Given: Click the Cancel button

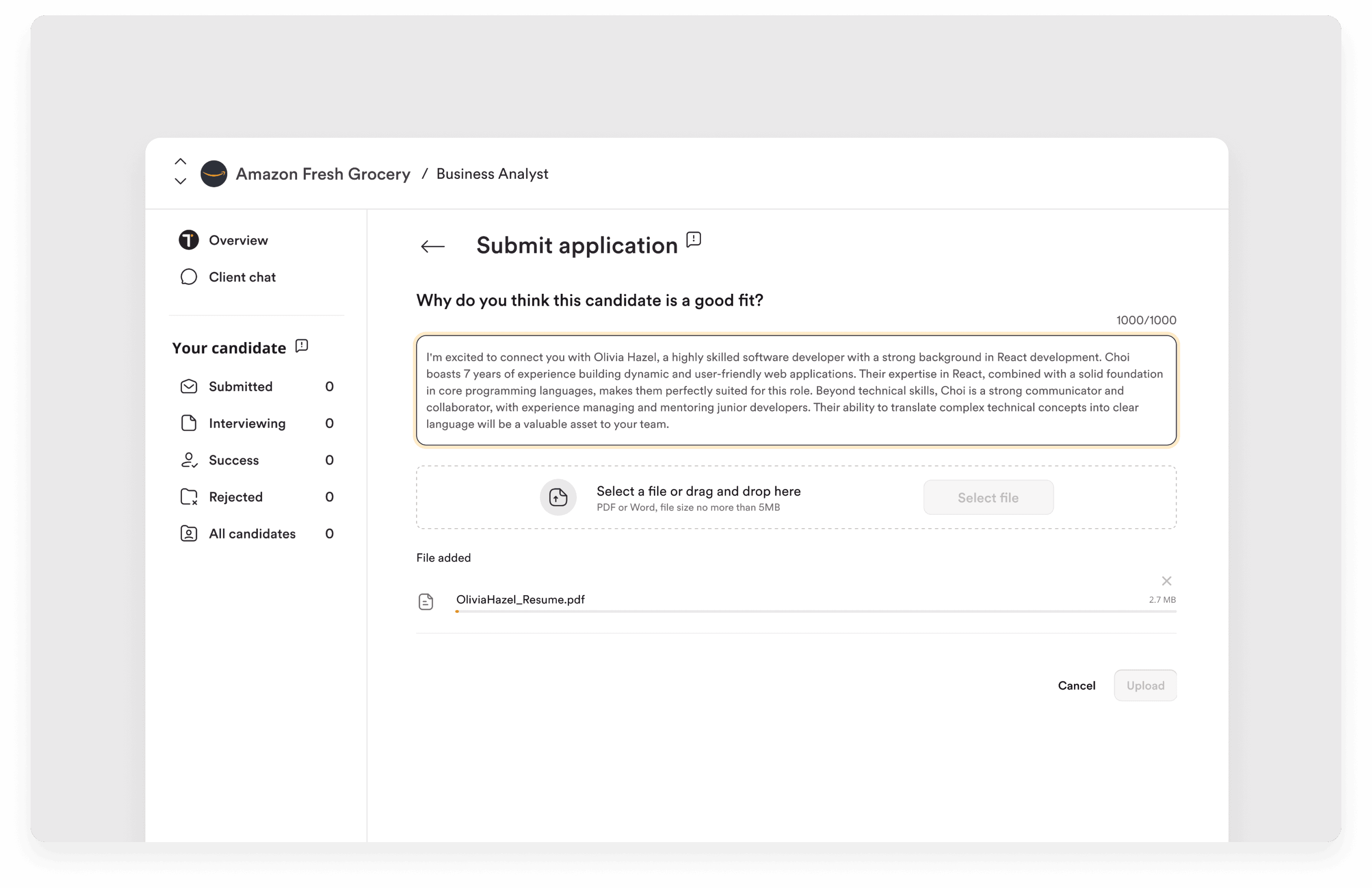Looking at the screenshot, I should pyautogui.click(x=1076, y=686).
